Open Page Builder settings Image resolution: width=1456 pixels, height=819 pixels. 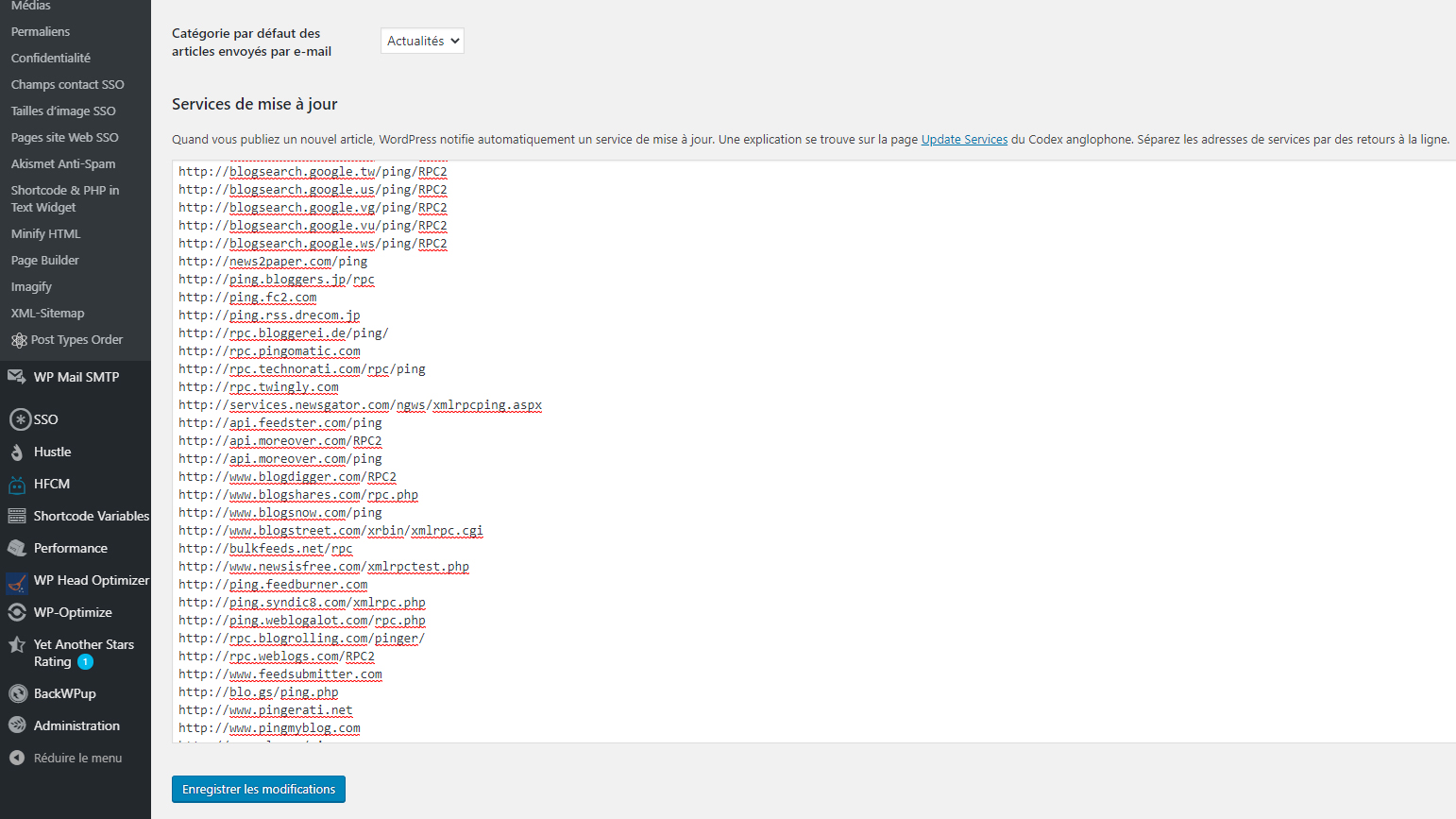(x=45, y=260)
